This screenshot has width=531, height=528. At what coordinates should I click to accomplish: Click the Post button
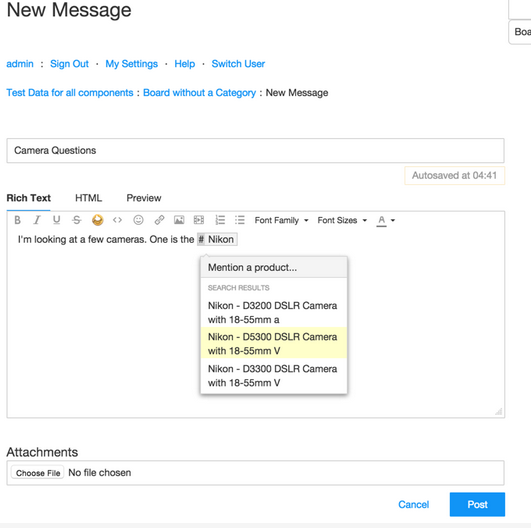477,504
